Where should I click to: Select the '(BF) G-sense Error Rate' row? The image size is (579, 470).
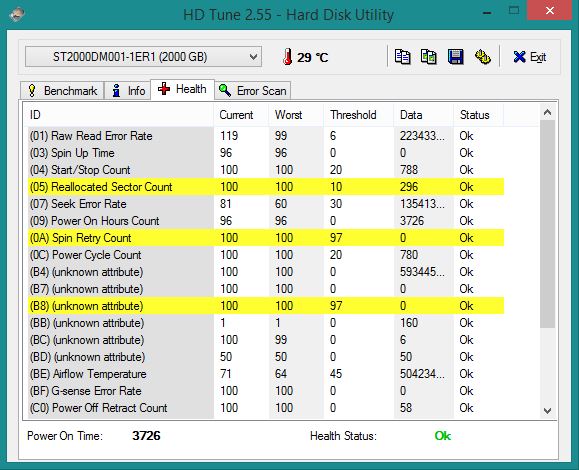point(265,391)
